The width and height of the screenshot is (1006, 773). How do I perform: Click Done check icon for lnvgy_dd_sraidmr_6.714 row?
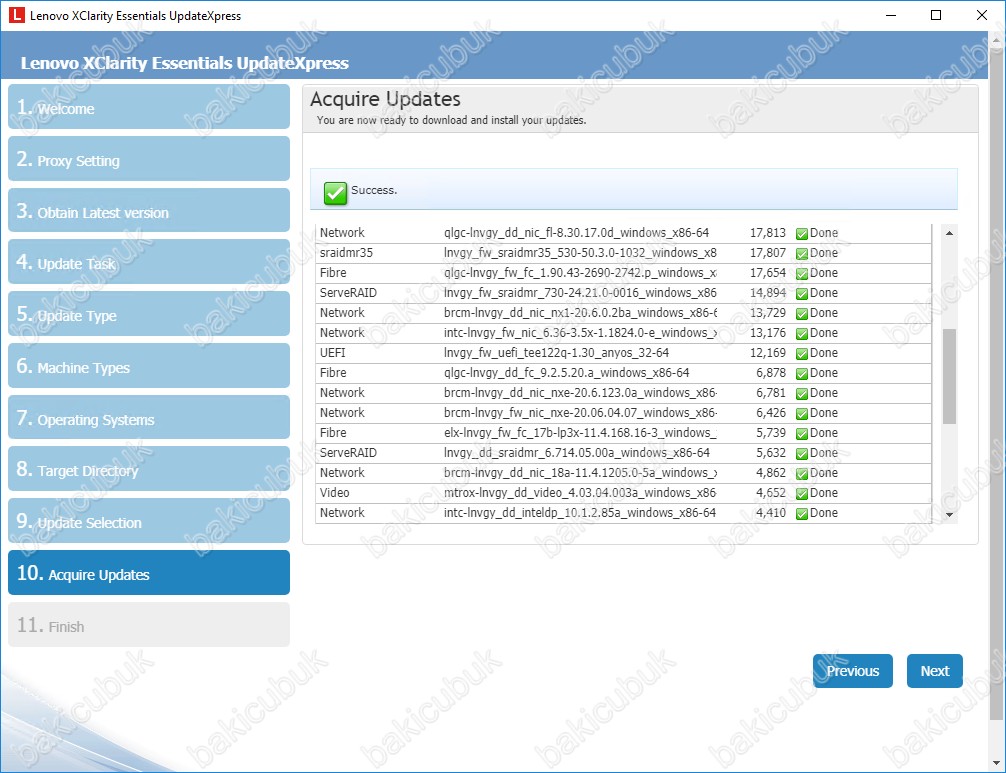point(801,454)
